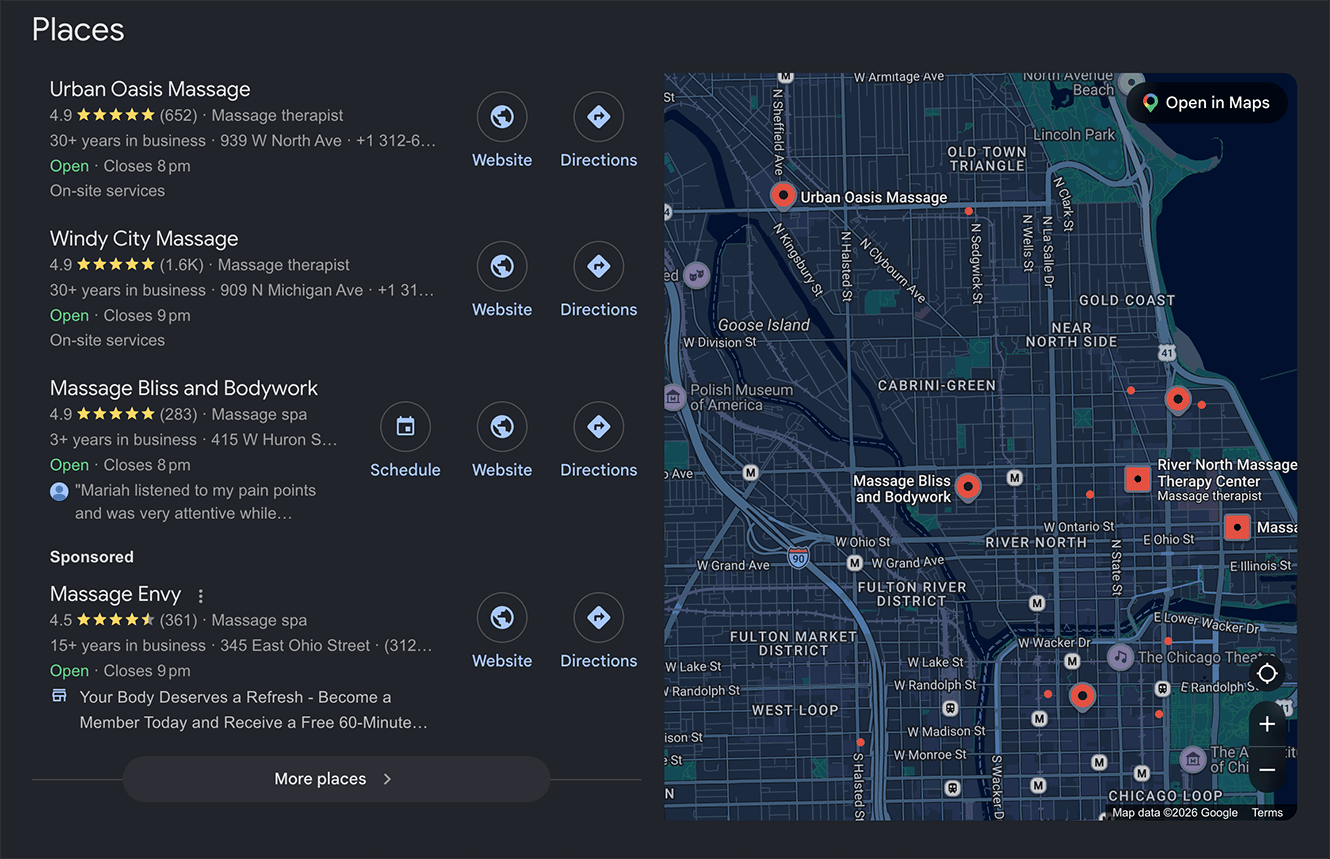
Task: Click Windy City 909 N Michigan Ave address
Action: (291, 290)
